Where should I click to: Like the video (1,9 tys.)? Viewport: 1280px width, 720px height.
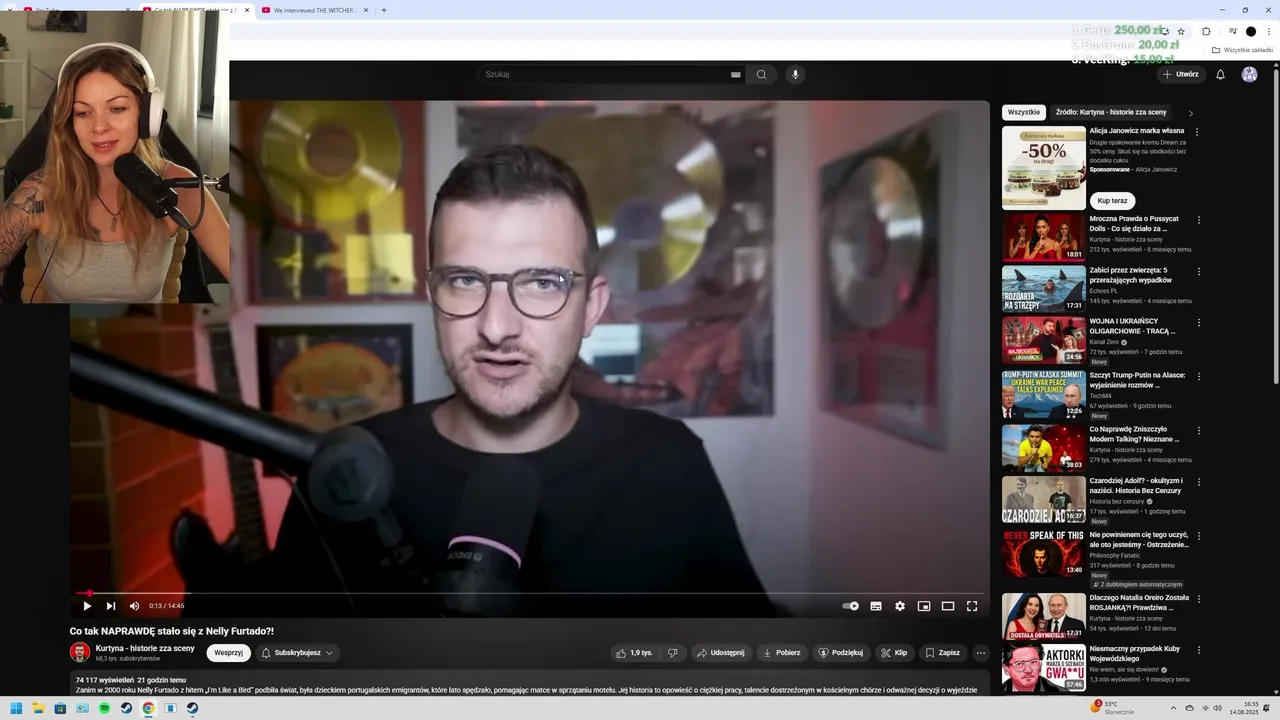[634, 653]
